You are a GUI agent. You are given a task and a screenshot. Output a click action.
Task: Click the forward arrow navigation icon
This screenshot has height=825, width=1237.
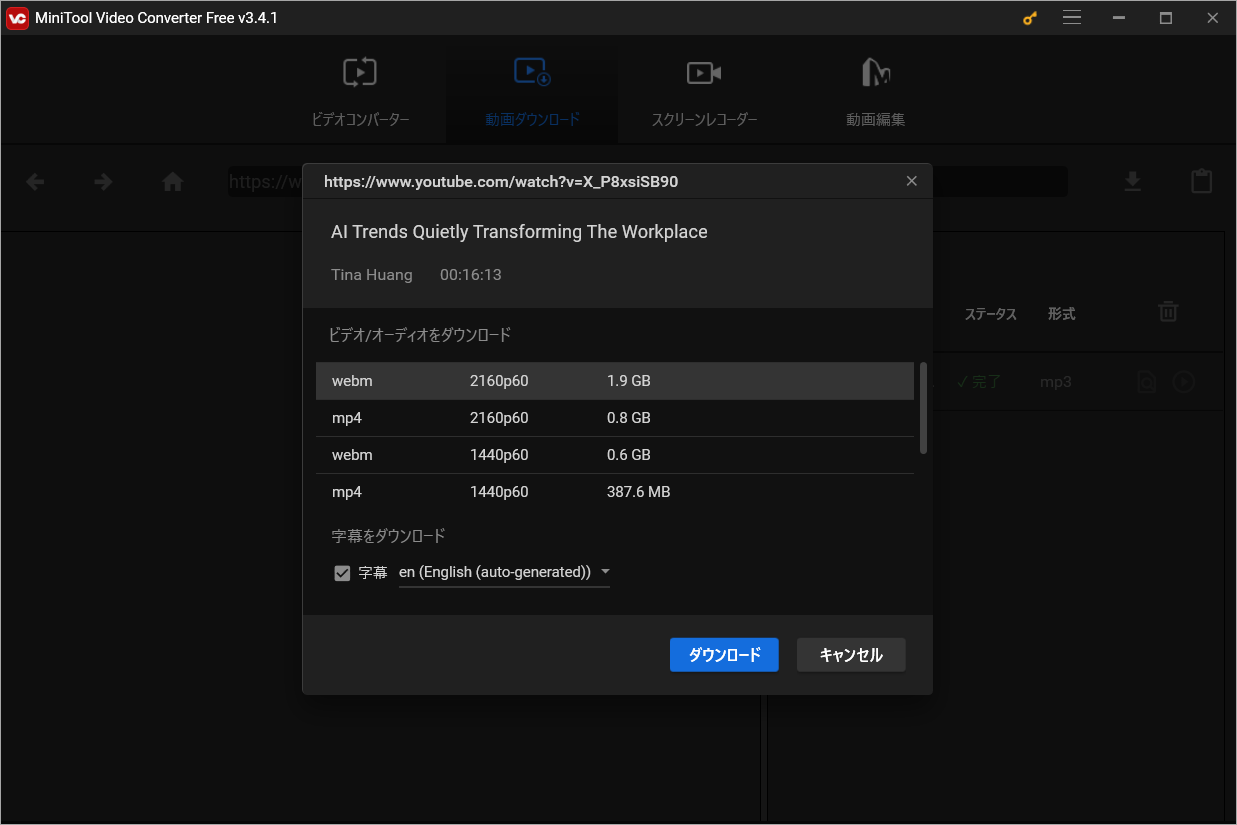tap(103, 182)
